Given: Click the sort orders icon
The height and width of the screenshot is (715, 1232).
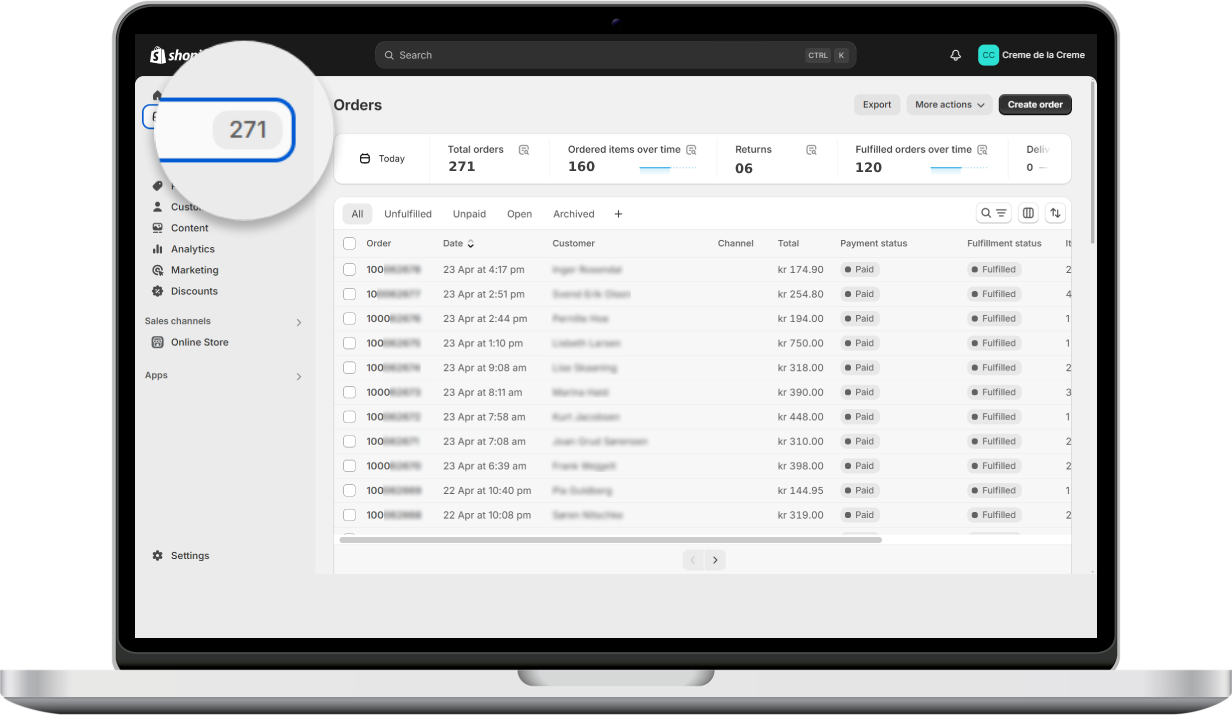Looking at the screenshot, I should point(1056,213).
